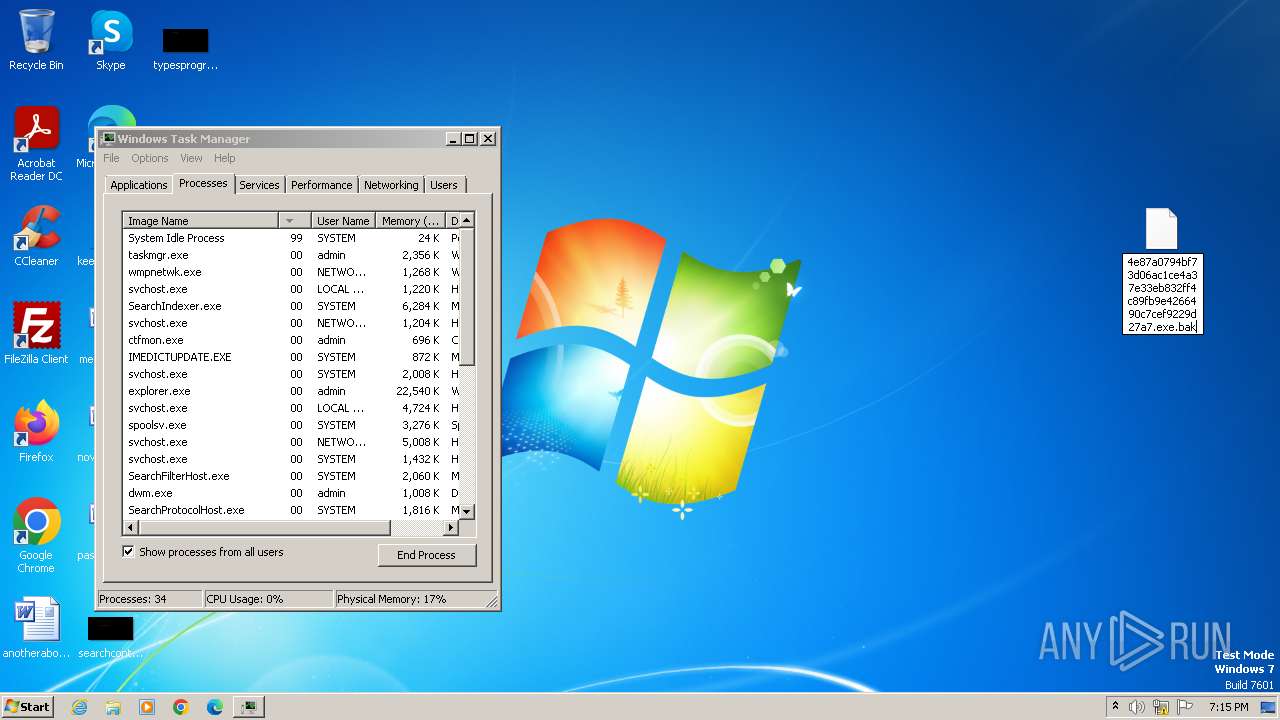
Task: Open the anotherabo Word document icon
Action: point(36,628)
